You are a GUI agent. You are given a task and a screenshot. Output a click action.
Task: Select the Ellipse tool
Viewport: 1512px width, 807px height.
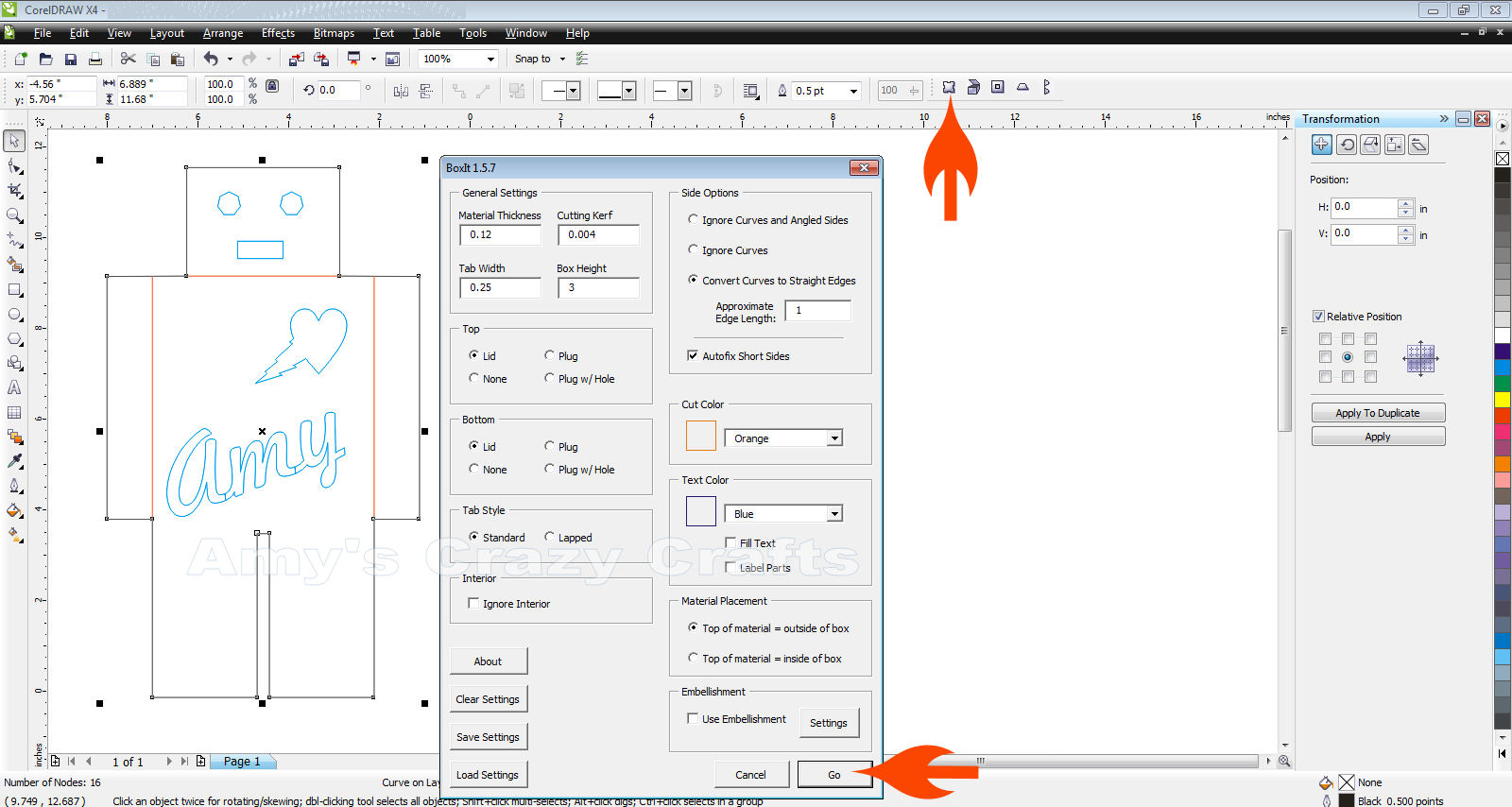14,314
